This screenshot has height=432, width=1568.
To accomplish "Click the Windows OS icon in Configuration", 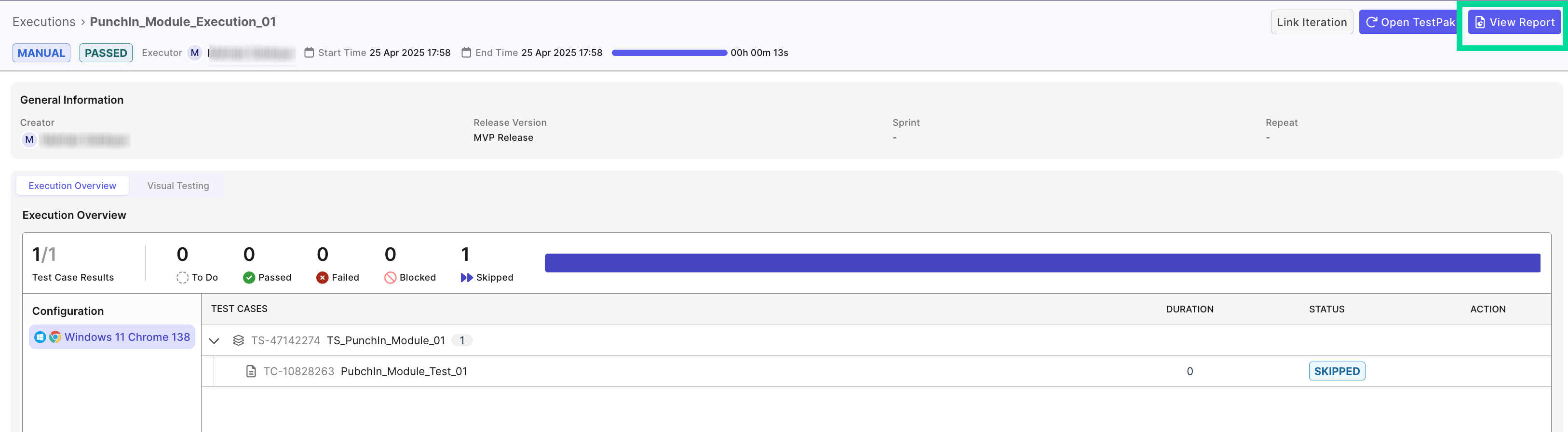I will point(40,337).
